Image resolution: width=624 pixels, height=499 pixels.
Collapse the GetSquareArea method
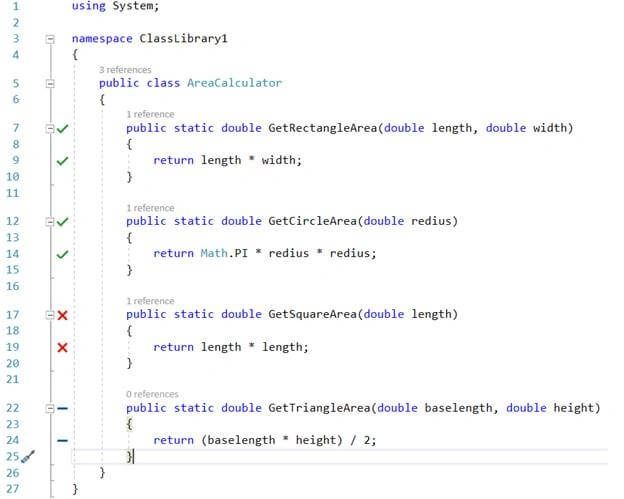(50, 315)
